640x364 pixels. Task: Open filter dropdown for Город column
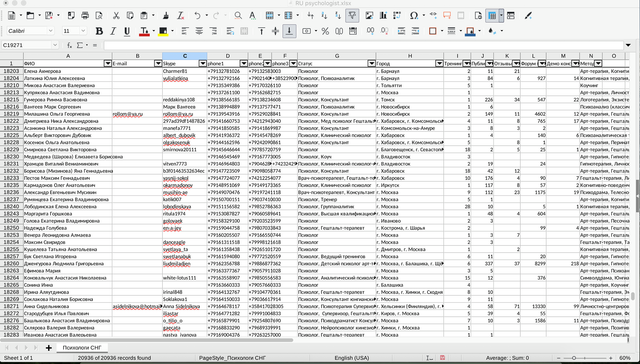439,64
